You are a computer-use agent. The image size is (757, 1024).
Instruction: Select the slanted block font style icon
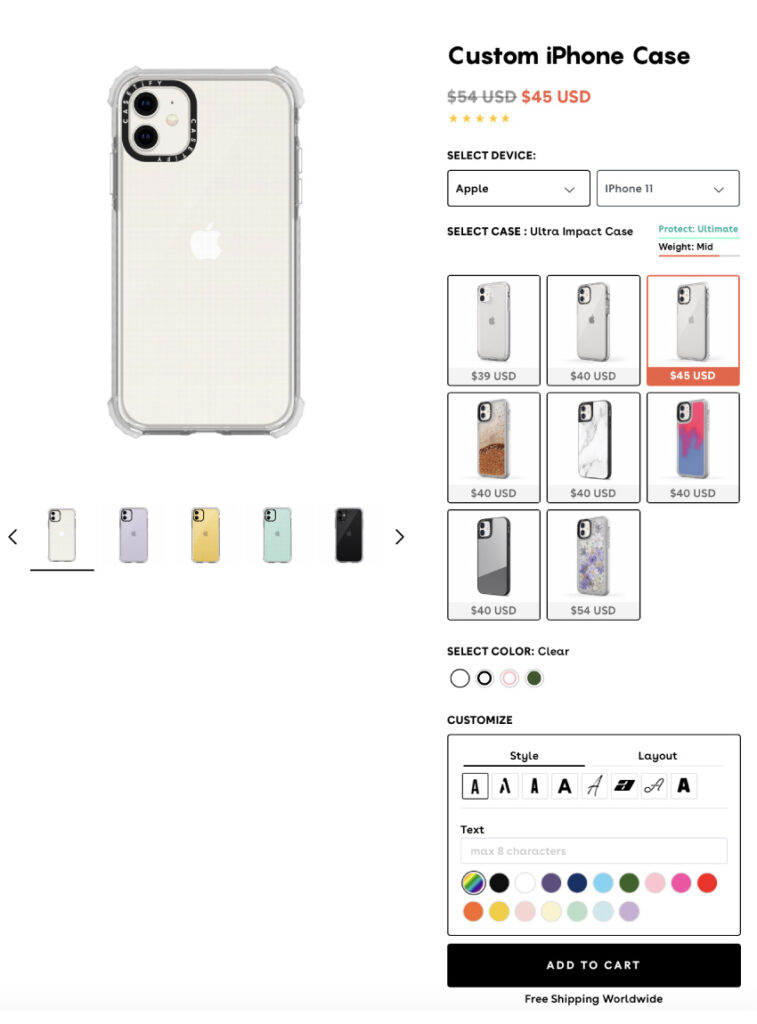click(624, 786)
